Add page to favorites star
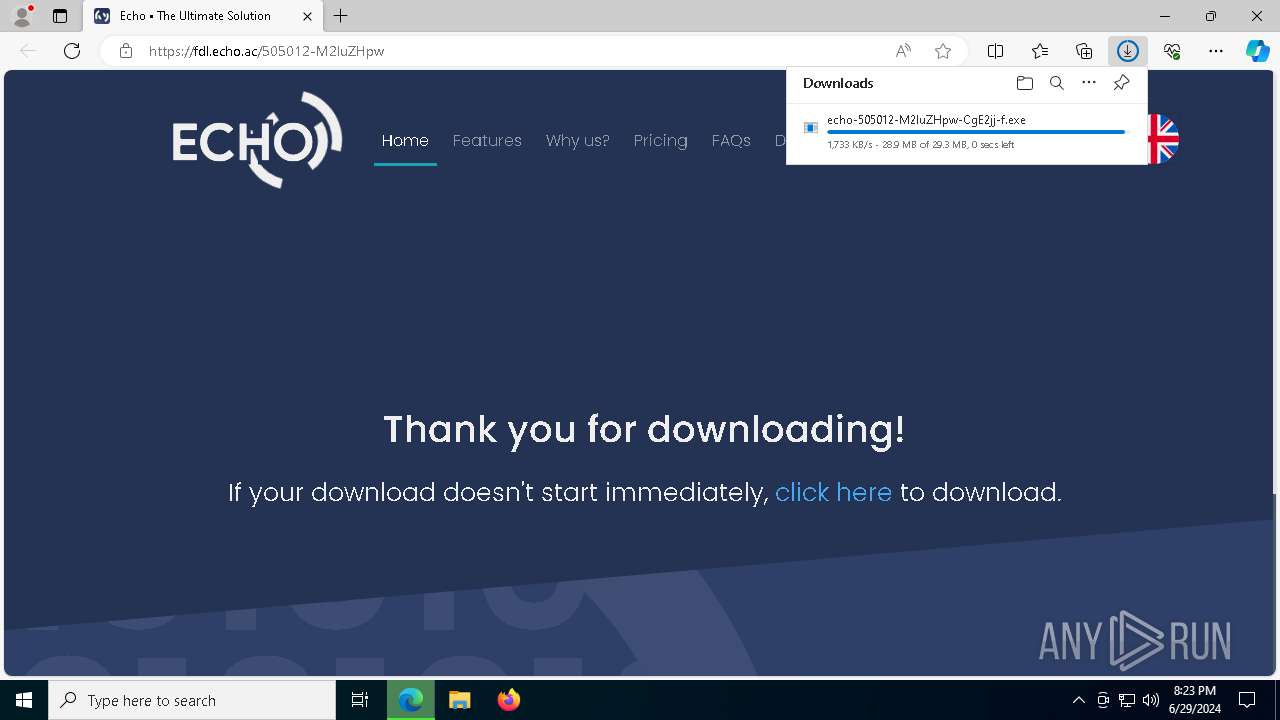The width and height of the screenshot is (1280, 720). coord(943,51)
